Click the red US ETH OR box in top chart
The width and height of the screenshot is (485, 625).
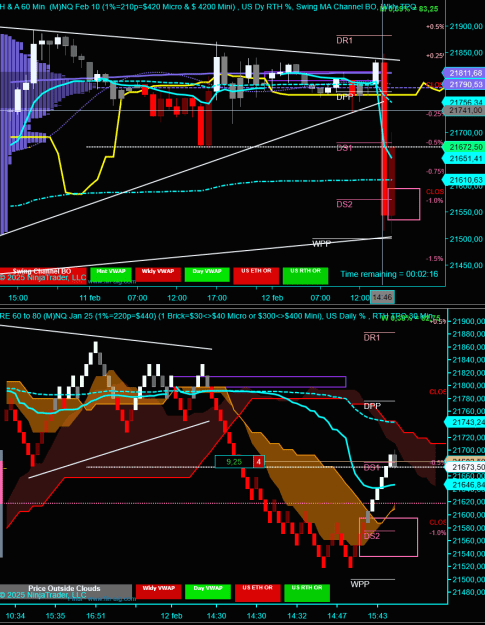256,275
